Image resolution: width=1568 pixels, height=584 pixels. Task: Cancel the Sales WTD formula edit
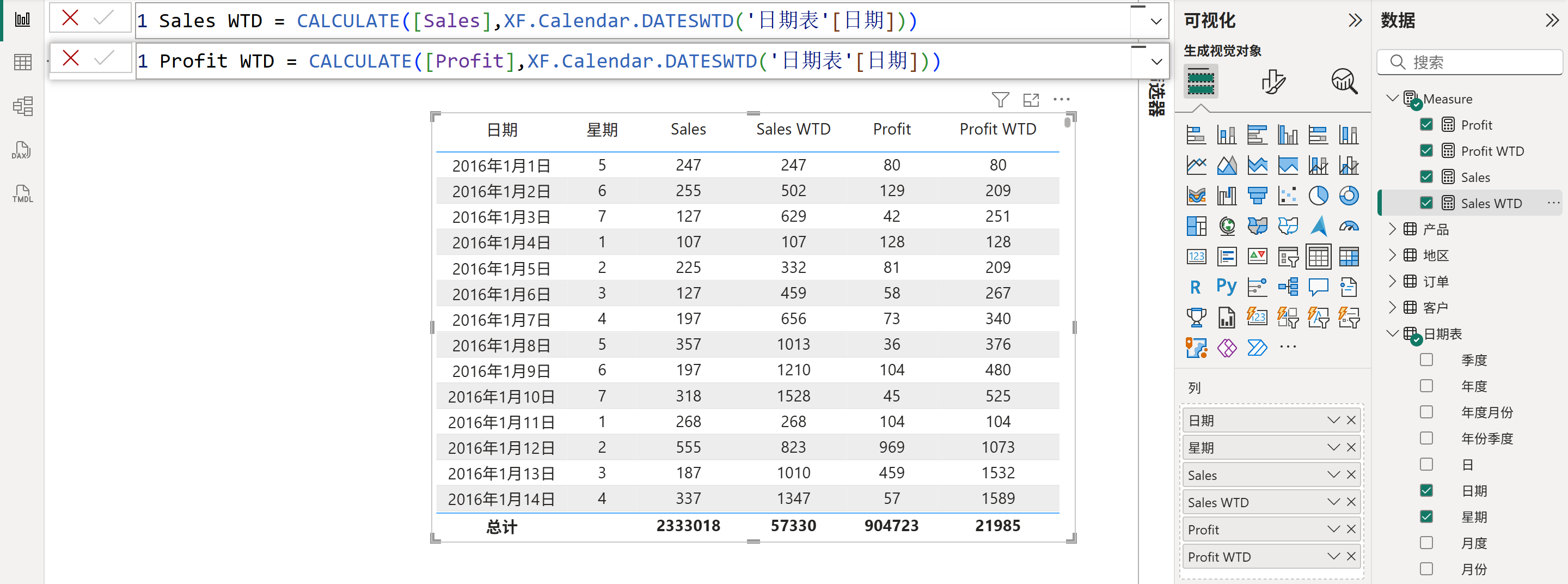pos(71,19)
